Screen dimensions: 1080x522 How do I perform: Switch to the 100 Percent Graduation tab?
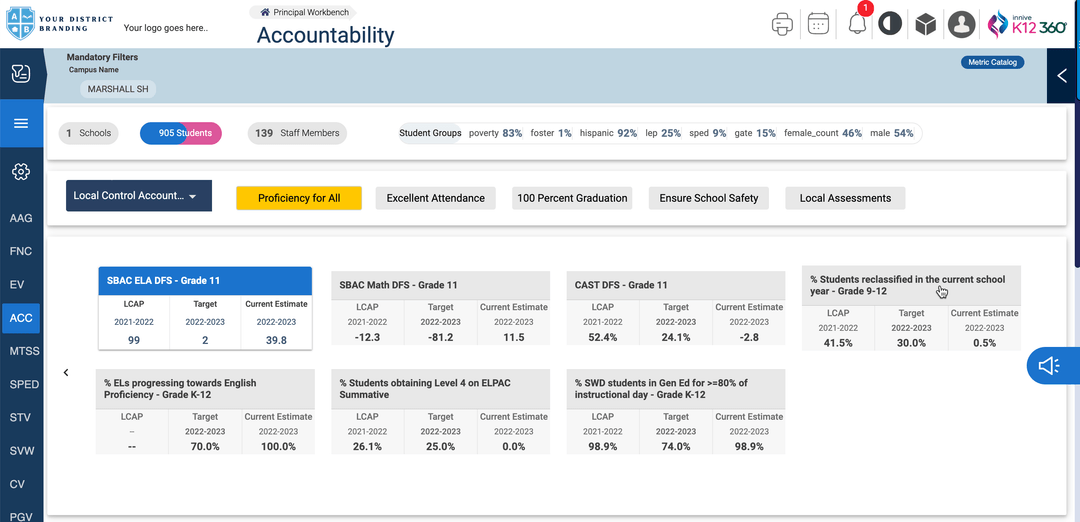(x=572, y=198)
